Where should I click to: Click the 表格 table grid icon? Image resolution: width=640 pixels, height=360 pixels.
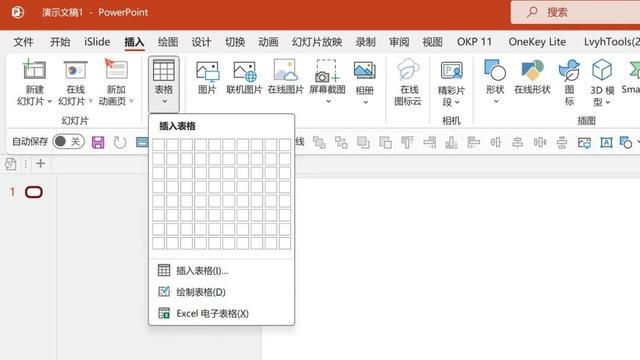click(x=164, y=70)
